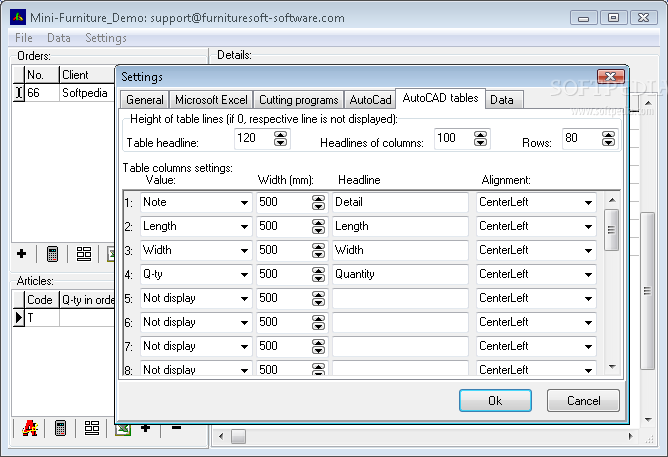Click the plus icon in Orders toolbar

(21, 254)
